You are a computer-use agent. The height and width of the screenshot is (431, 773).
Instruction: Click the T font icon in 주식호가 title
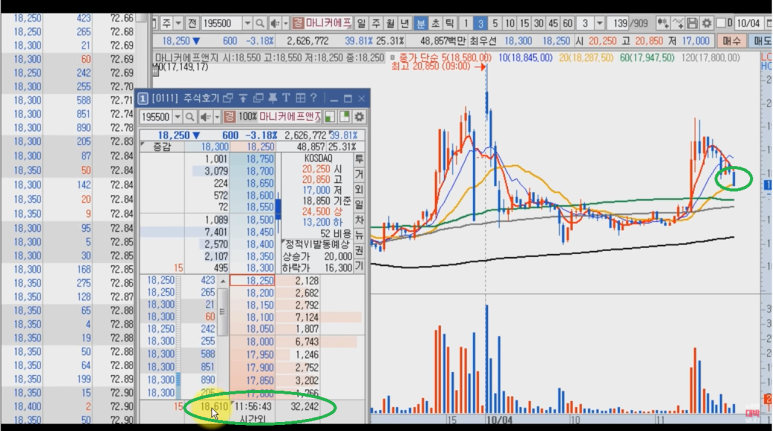coord(286,99)
